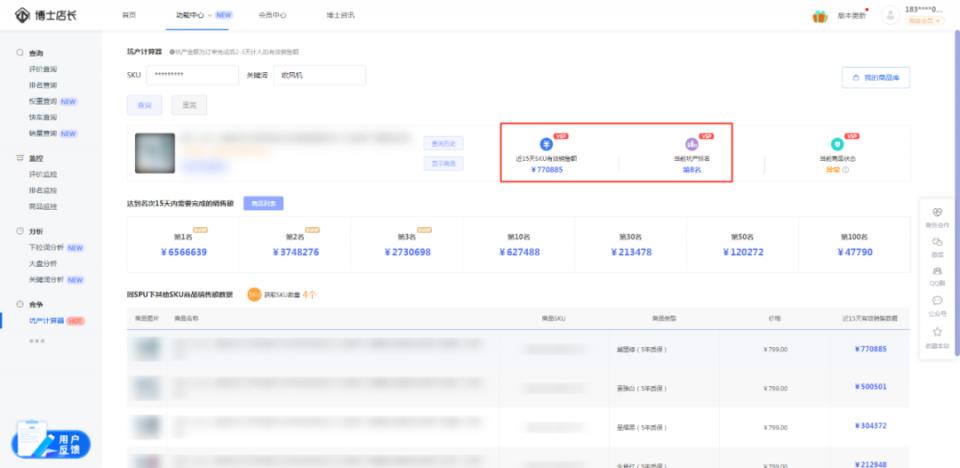Click the blue 查询 search button
The image size is (960, 468).
coord(144,105)
